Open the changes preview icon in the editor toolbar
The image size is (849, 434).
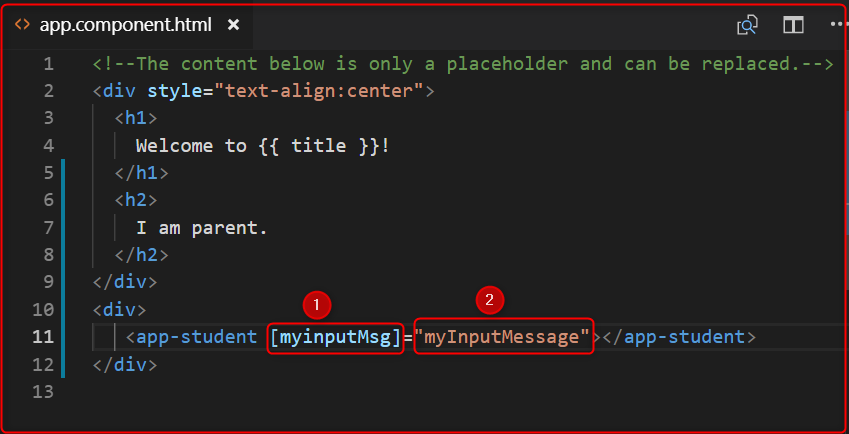[747, 25]
